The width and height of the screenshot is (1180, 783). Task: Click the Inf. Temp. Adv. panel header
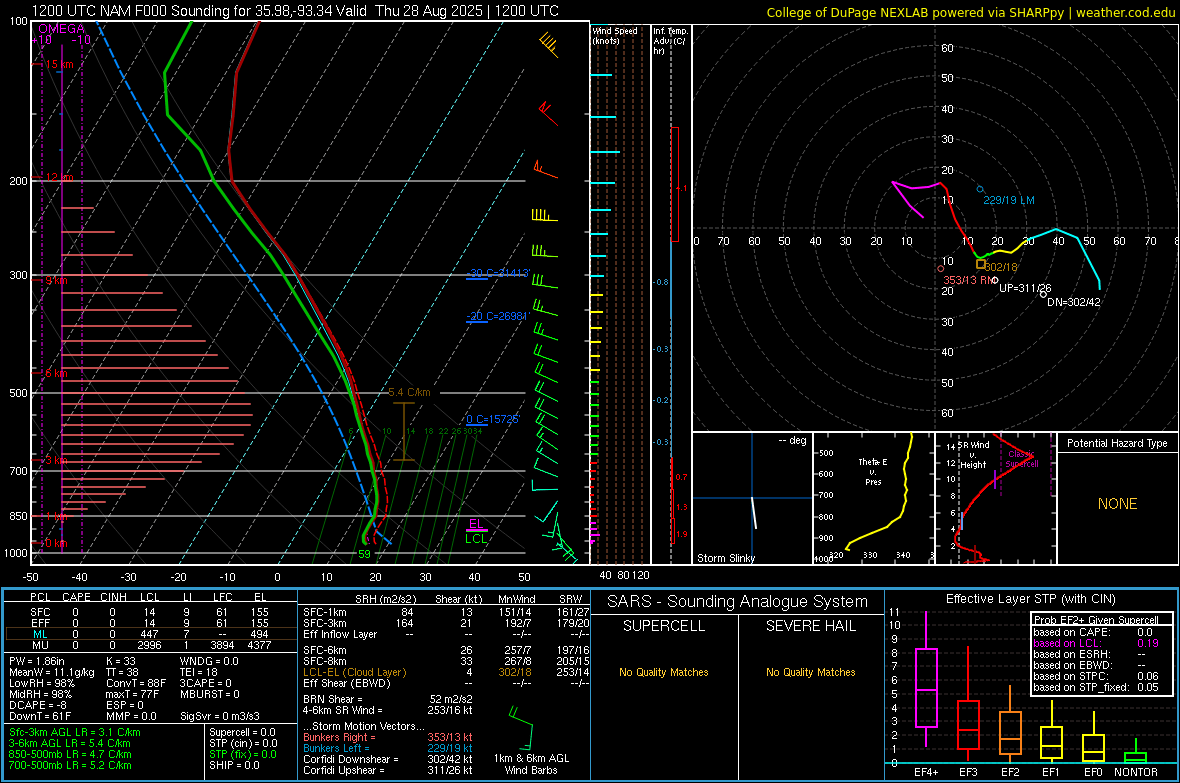(x=669, y=41)
